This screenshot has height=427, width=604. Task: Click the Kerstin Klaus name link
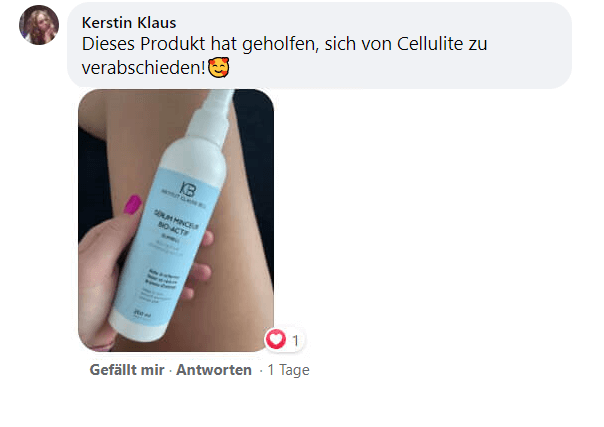tap(129, 23)
